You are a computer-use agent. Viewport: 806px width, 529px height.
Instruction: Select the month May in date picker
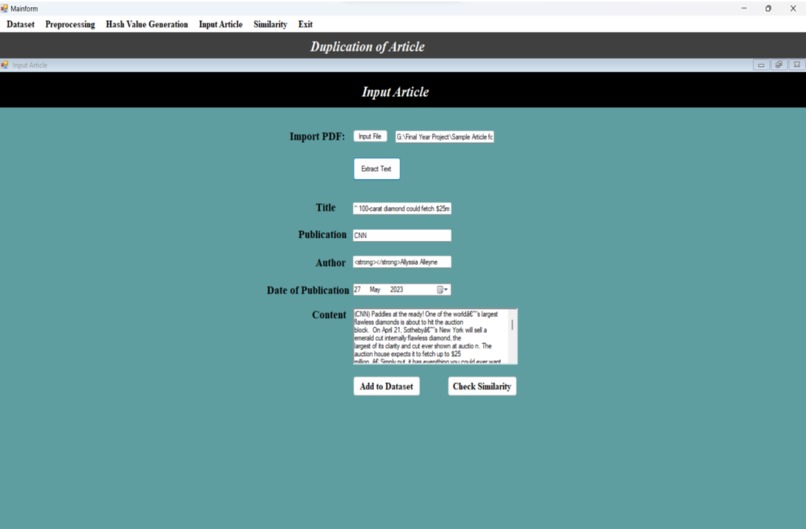click(375, 290)
